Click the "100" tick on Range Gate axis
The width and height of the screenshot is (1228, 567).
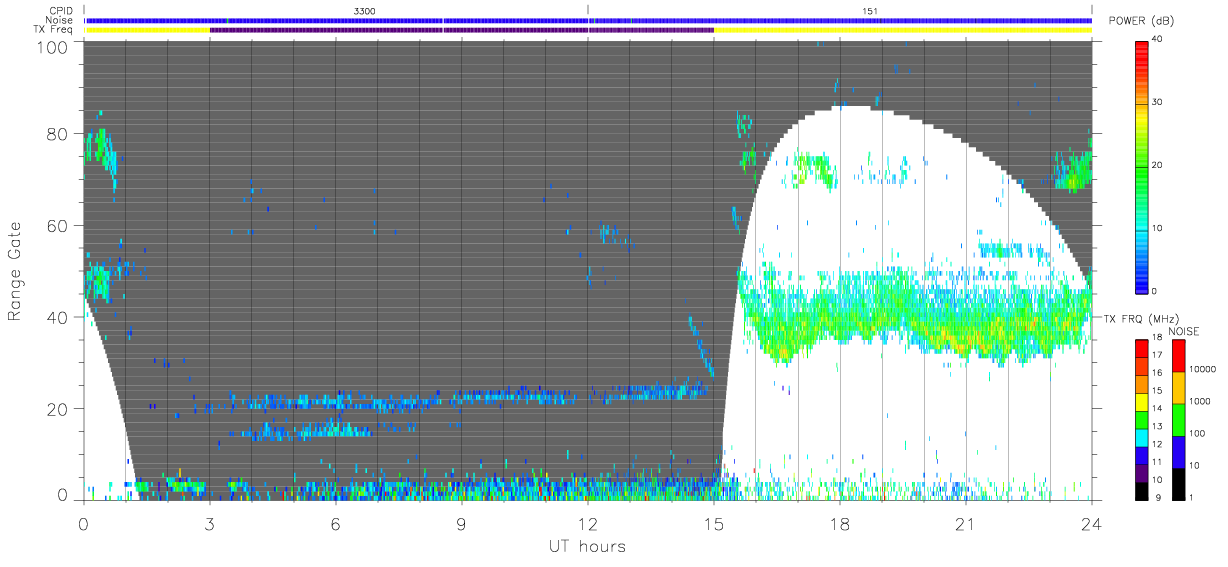point(53,47)
